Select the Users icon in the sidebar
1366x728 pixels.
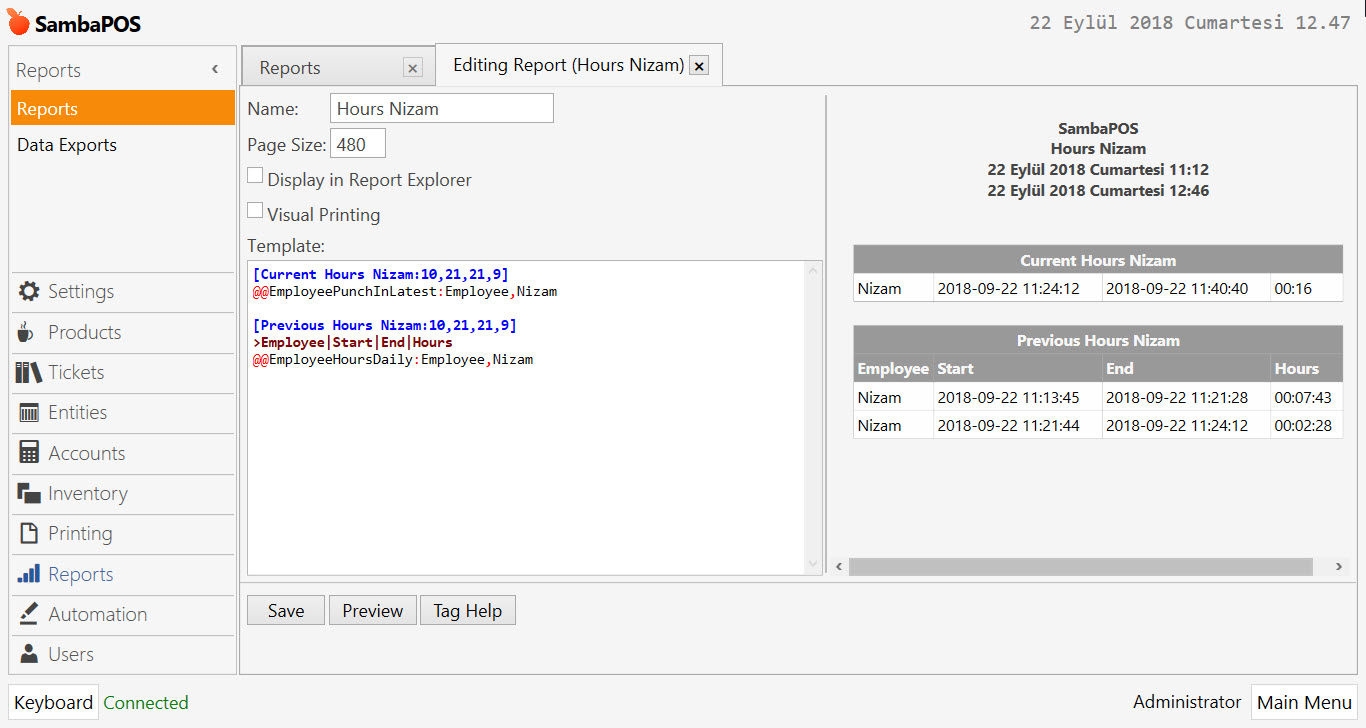click(x=31, y=654)
